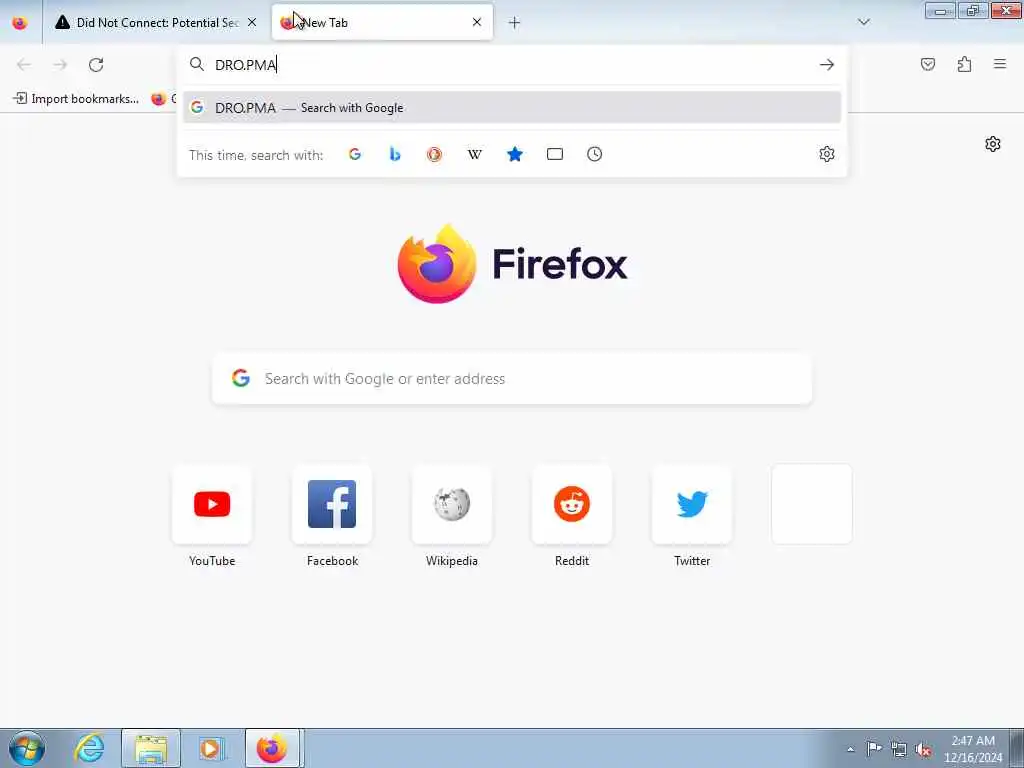Reload the current page

96,65
